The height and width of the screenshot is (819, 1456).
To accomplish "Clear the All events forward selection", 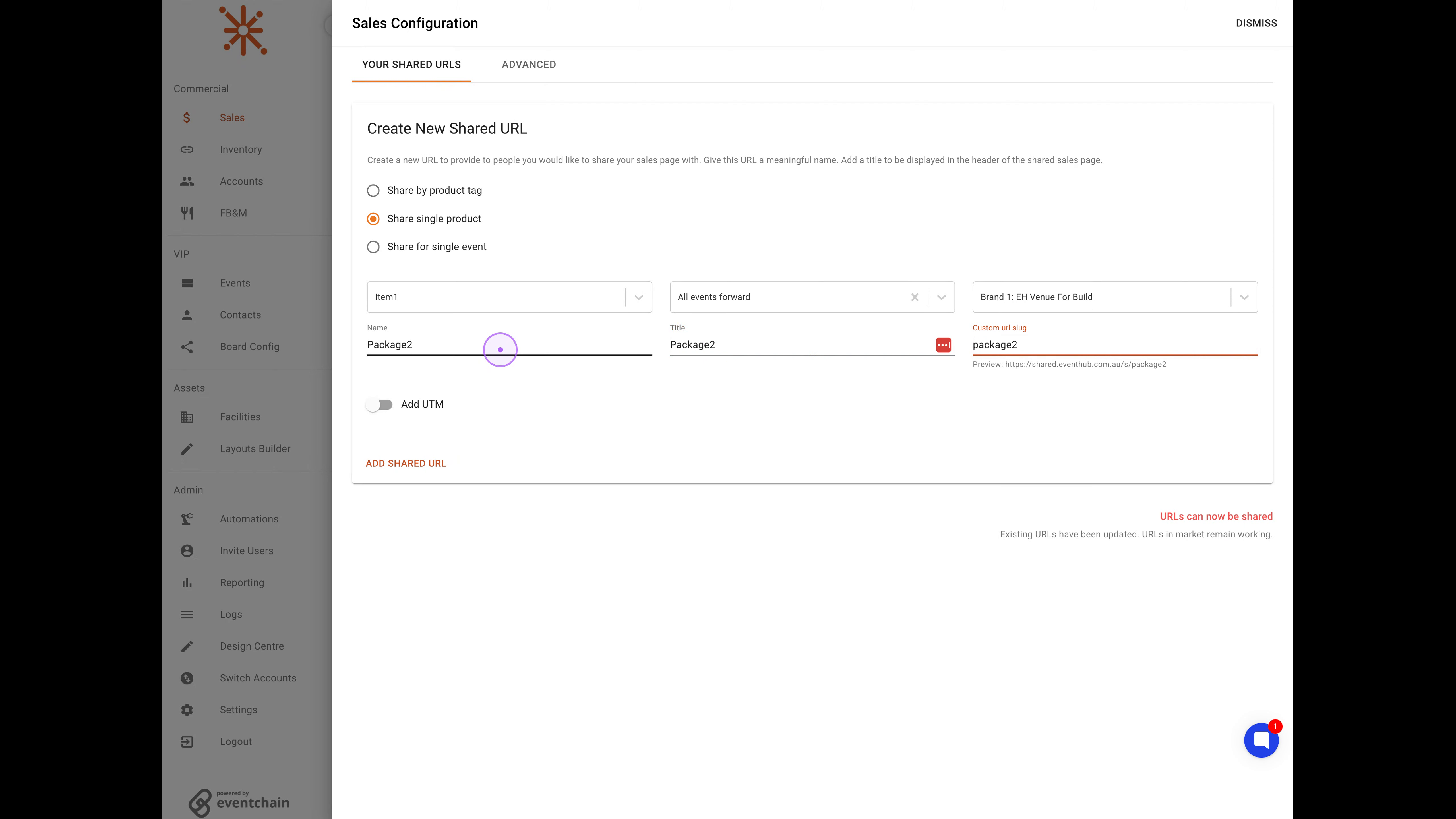I will click(x=915, y=297).
